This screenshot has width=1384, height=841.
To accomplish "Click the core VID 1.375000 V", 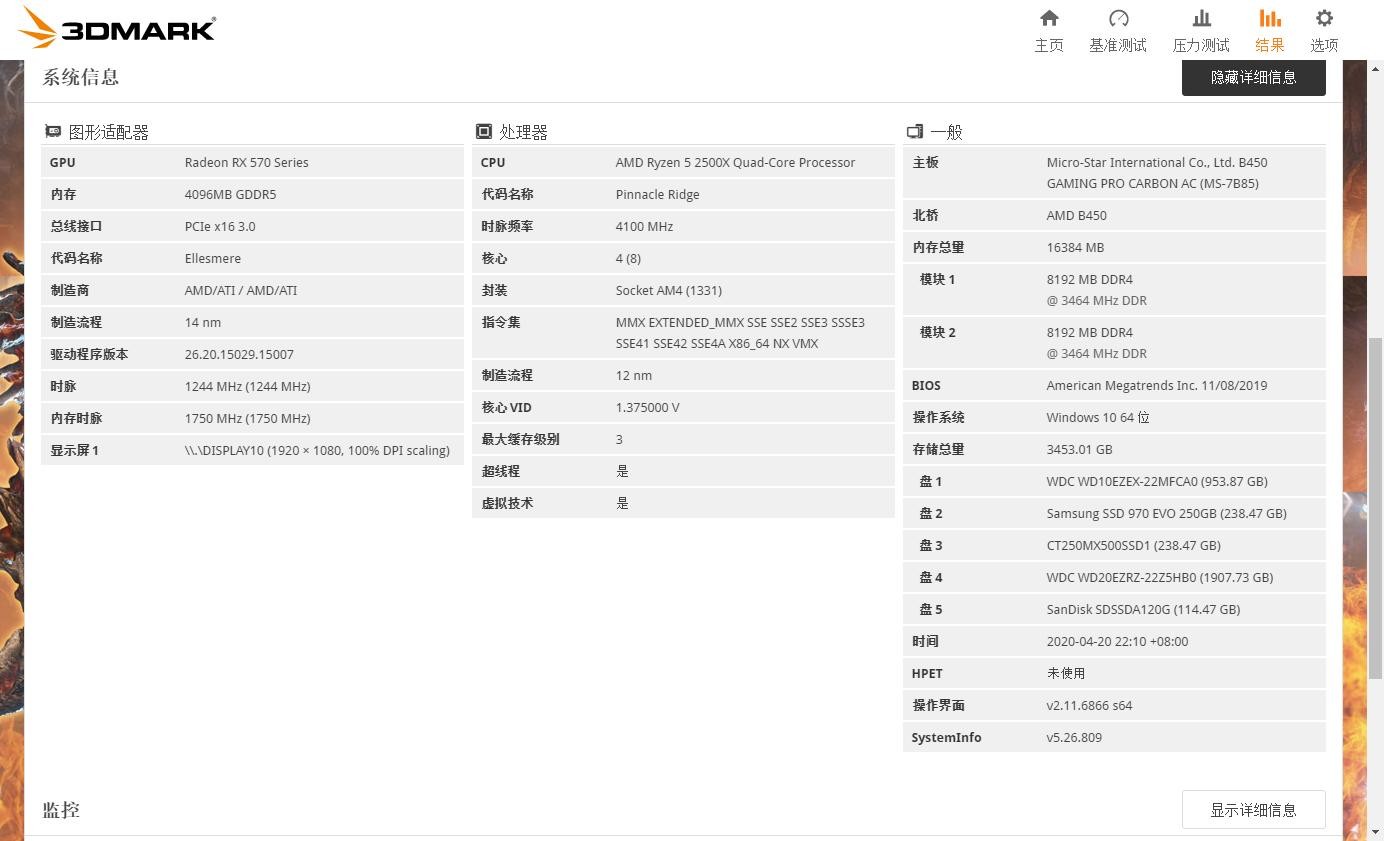I will pyautogui.click(x=647, y=407).
